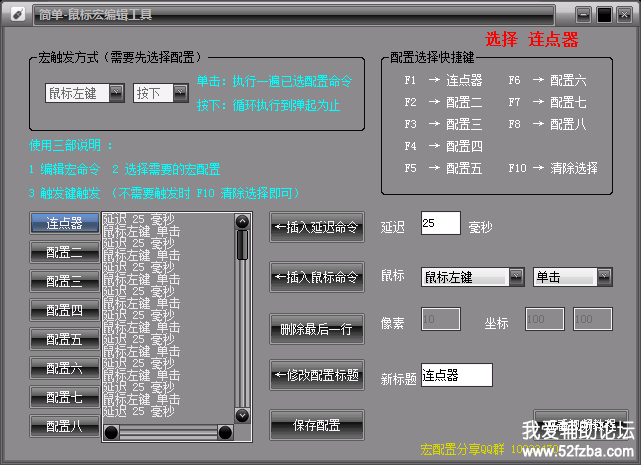The width and height of the screenshot is (641, 465).
Task: Click horizontal scrollbar left round button
Action: (x=111, y=433)
